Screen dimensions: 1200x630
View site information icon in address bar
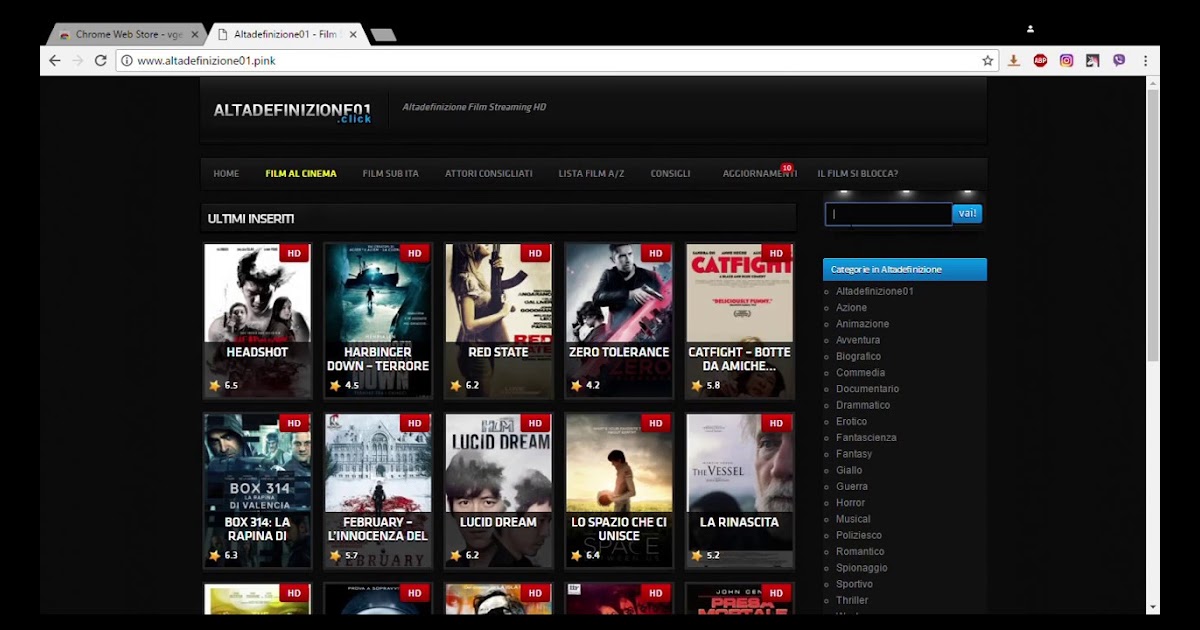coord(126,61)
